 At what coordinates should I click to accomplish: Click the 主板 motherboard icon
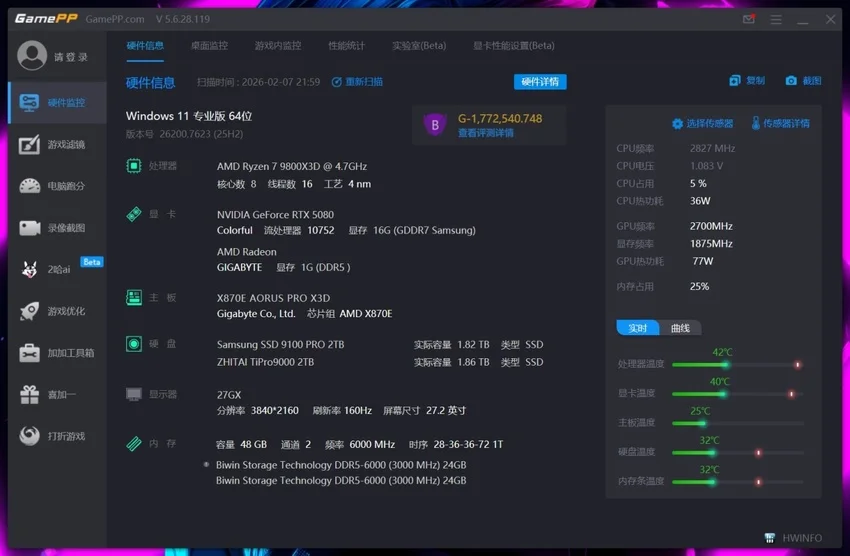tap(134, 298)
